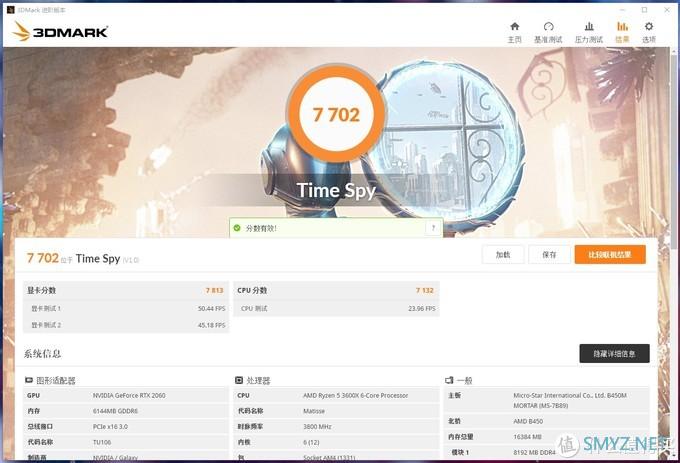Click the 显卡测试 1 row label
The image size is (680, 463).
[x=46, y=309]
